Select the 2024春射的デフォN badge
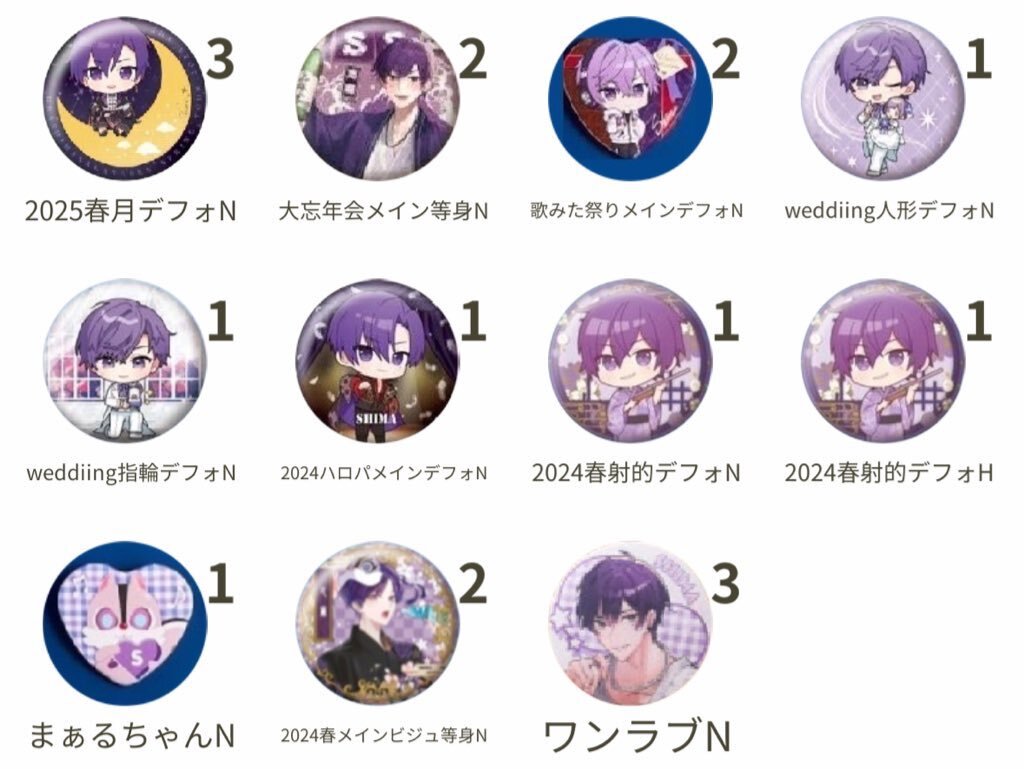 click(x=630, y=360)
